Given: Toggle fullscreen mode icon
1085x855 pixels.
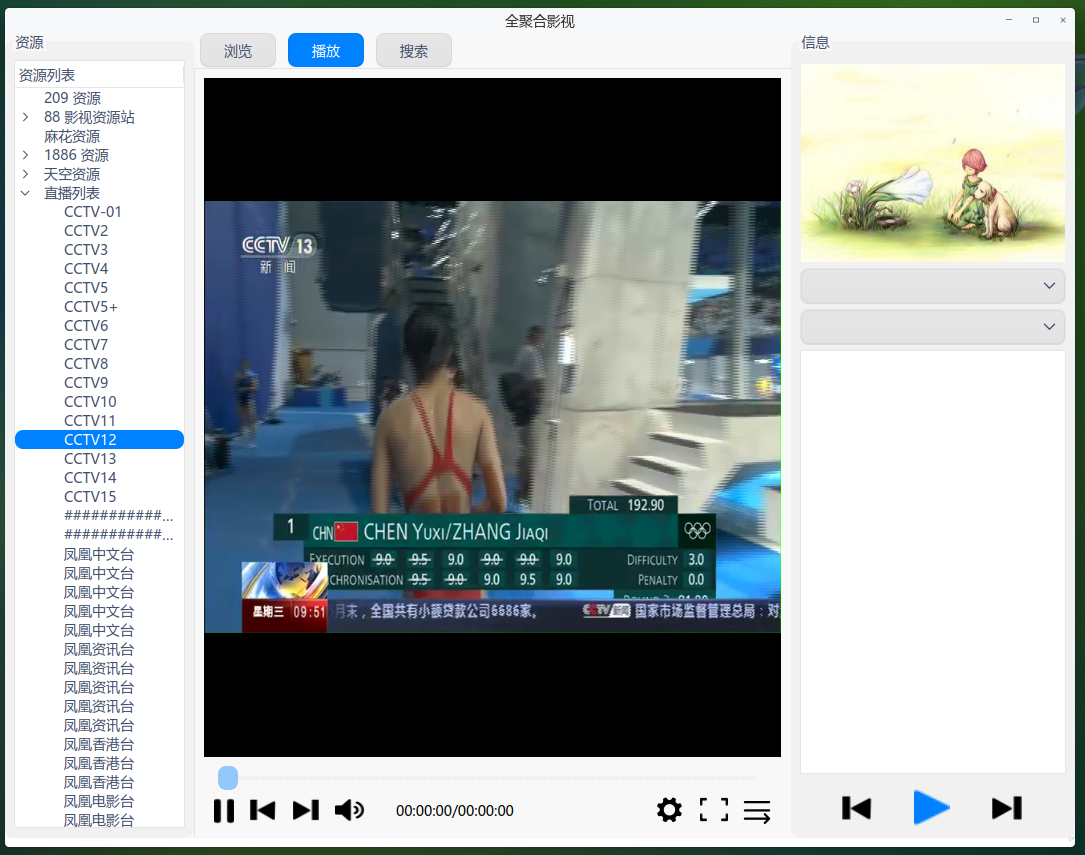Looking at the screenshot, I should 713,810.
